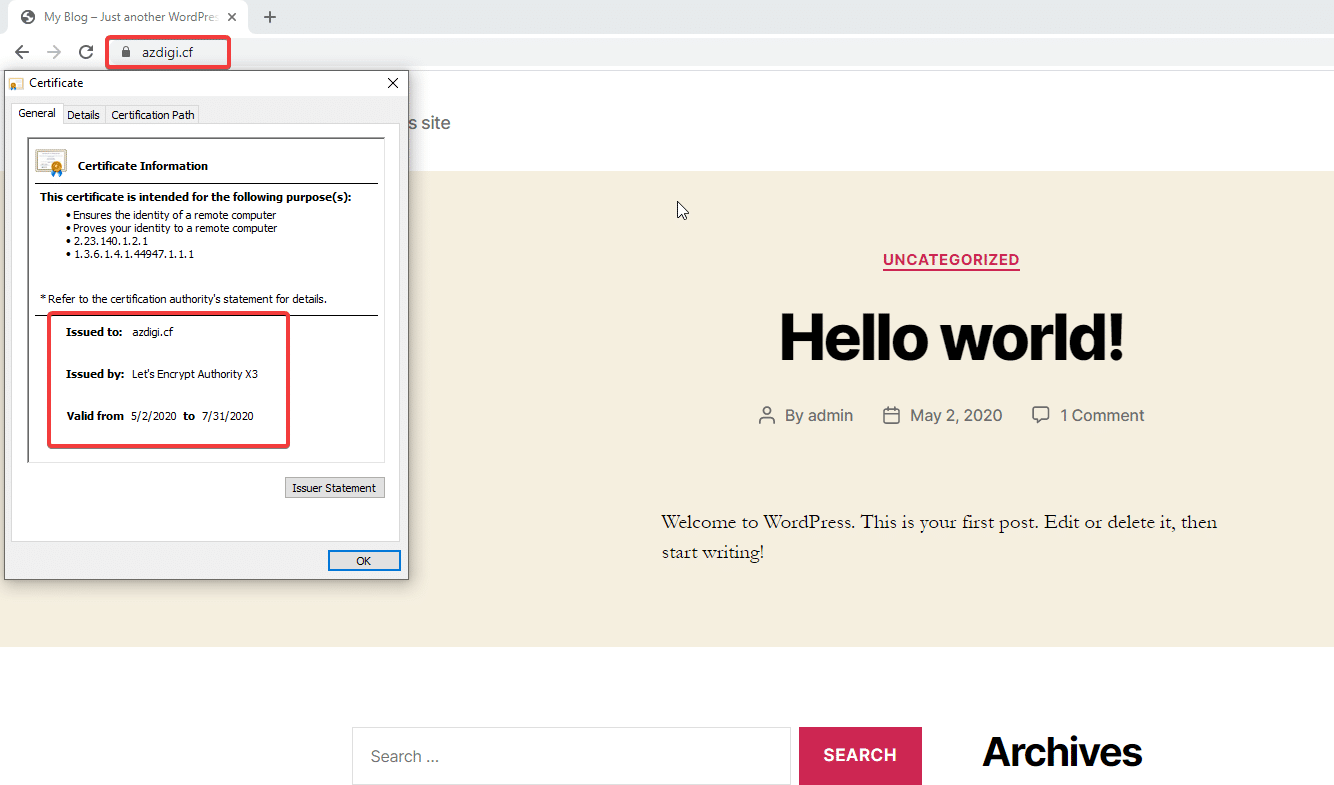This screenshot has width=1334, height=785.
Task: Click the comment bubble icon near 1 Comment
Action: click(1040, 414)
